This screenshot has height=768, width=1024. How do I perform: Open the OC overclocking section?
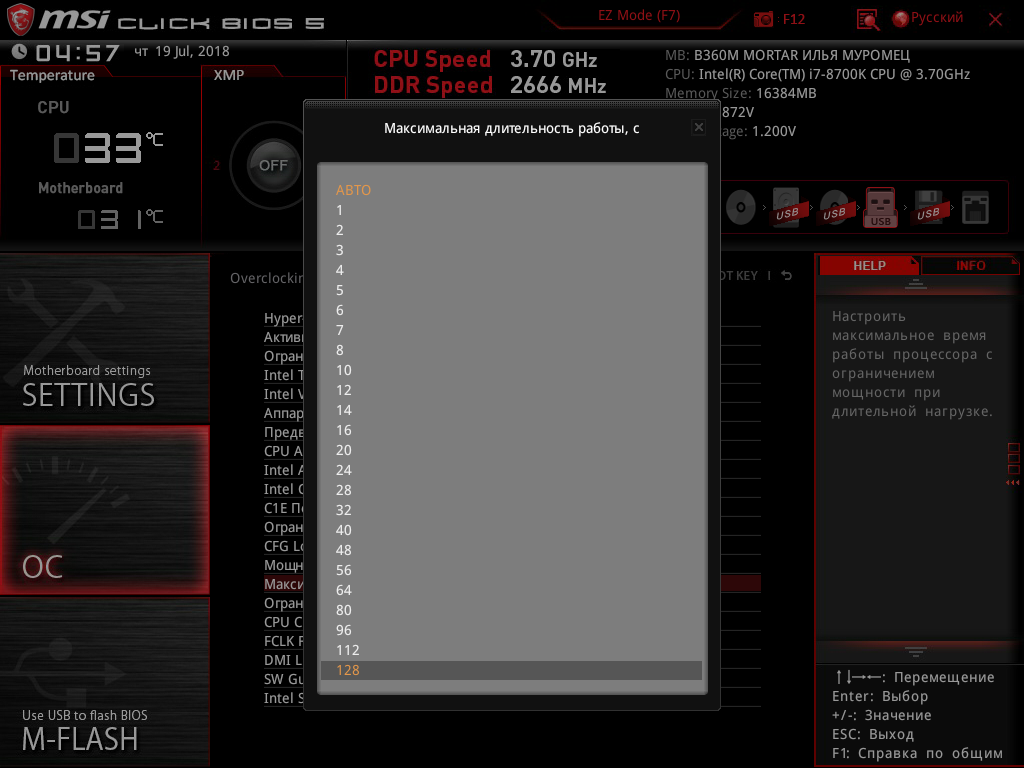104,510
